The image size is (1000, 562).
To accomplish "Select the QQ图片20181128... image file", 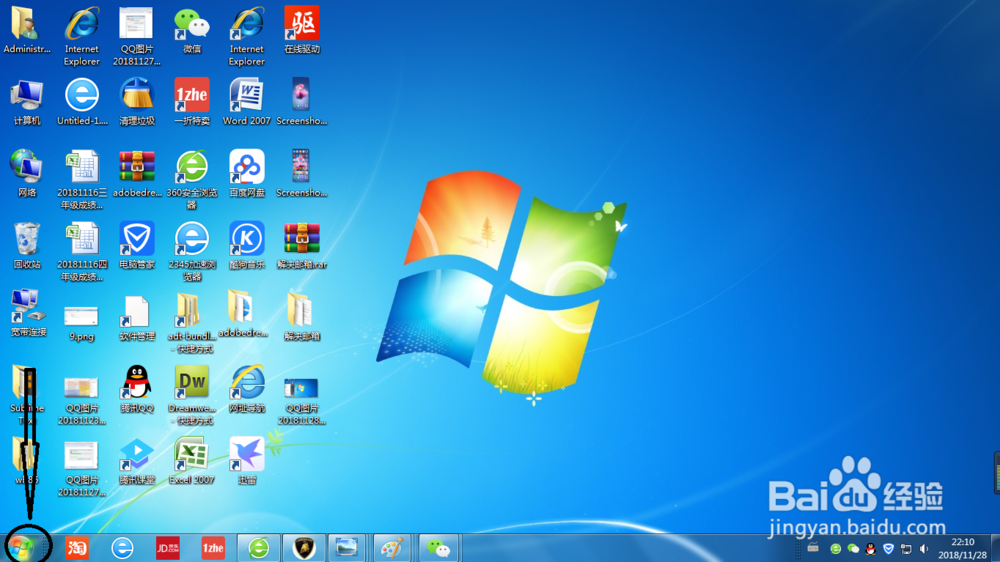I will tap(302, 400).
